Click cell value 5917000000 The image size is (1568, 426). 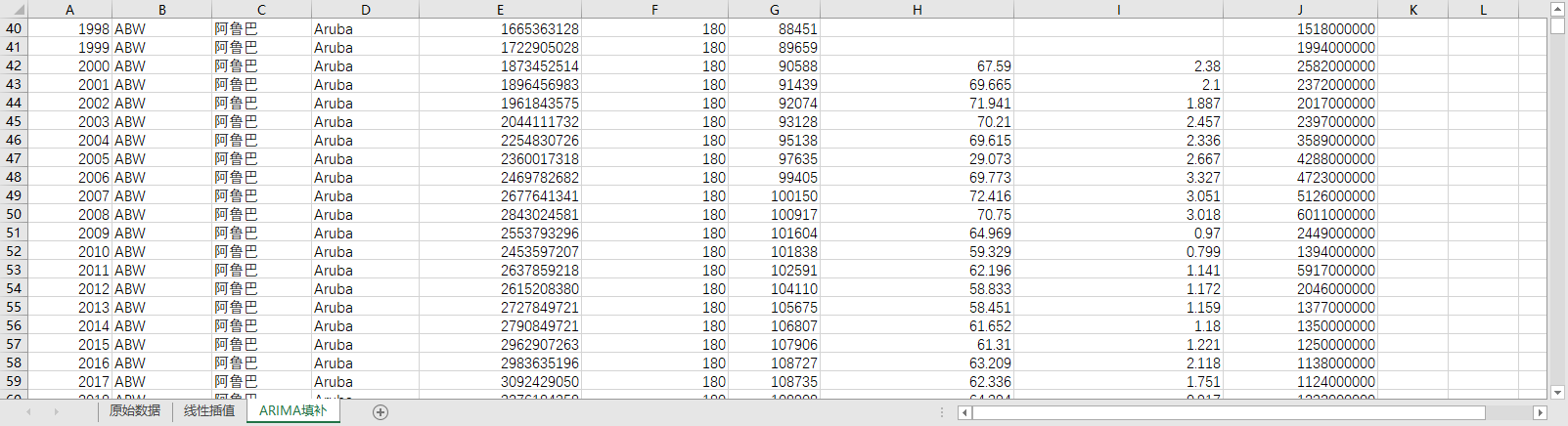1300,271
